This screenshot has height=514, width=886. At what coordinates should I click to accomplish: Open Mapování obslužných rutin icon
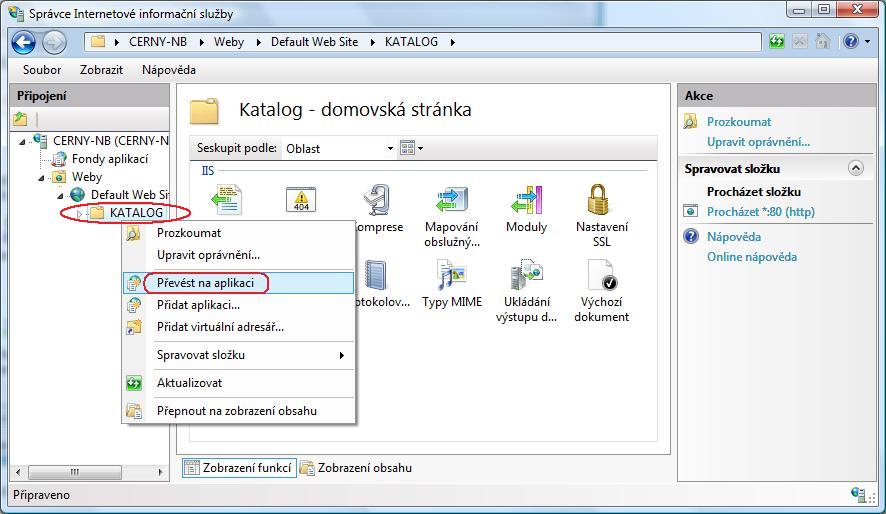pyautogui.click(x=451, y=201)
